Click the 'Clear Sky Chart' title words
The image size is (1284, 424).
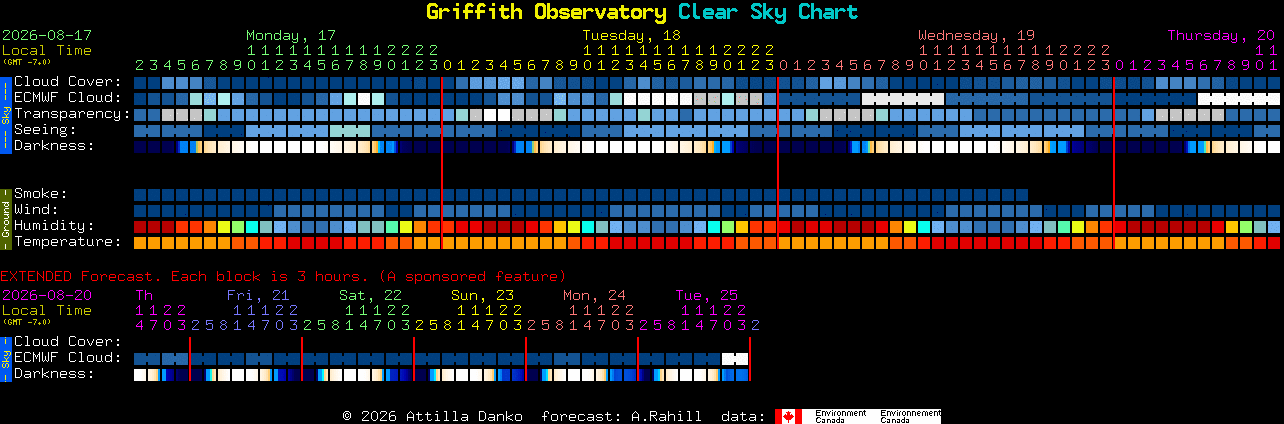768,12
